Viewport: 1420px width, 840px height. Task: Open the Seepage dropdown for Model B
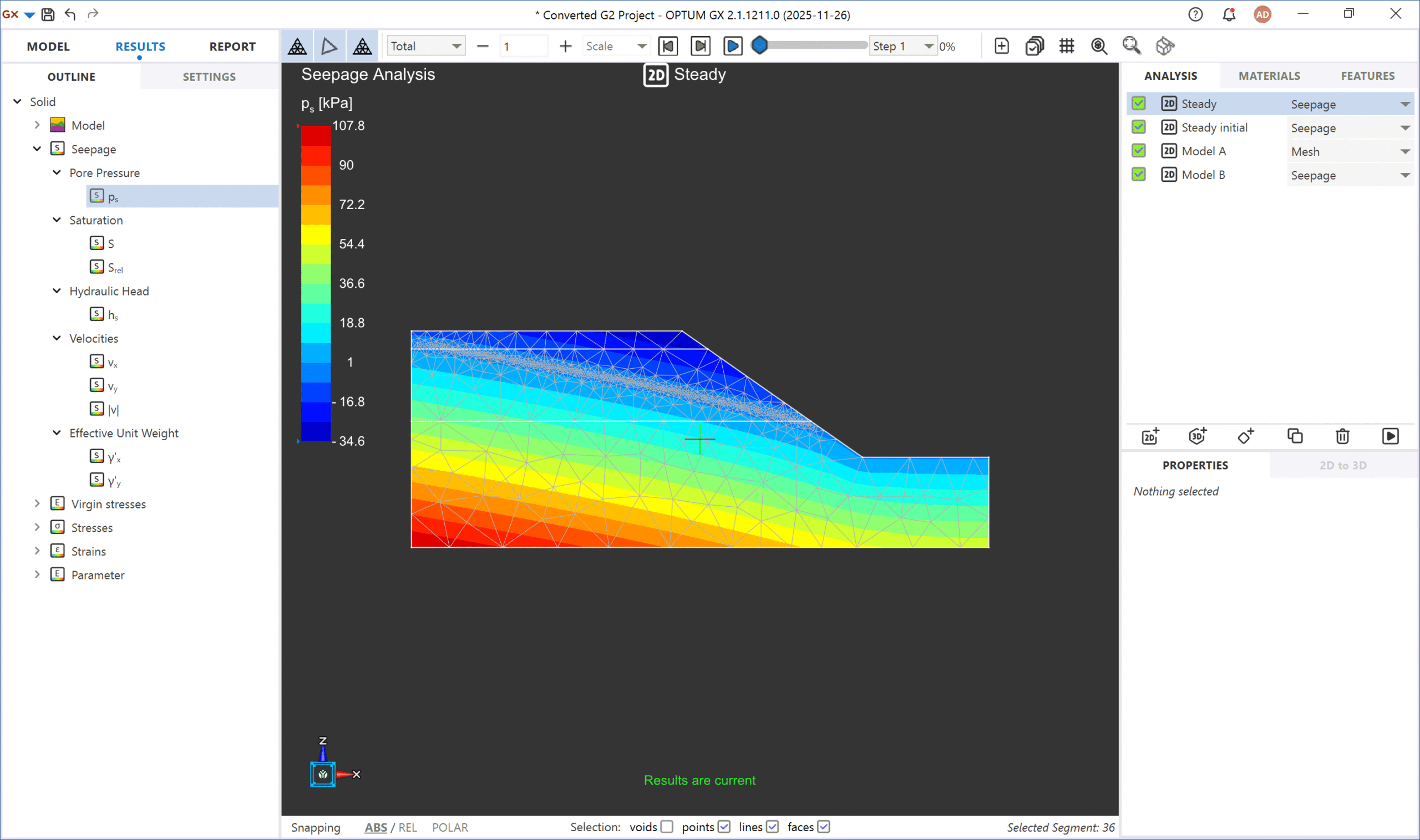coord(1406,175)
